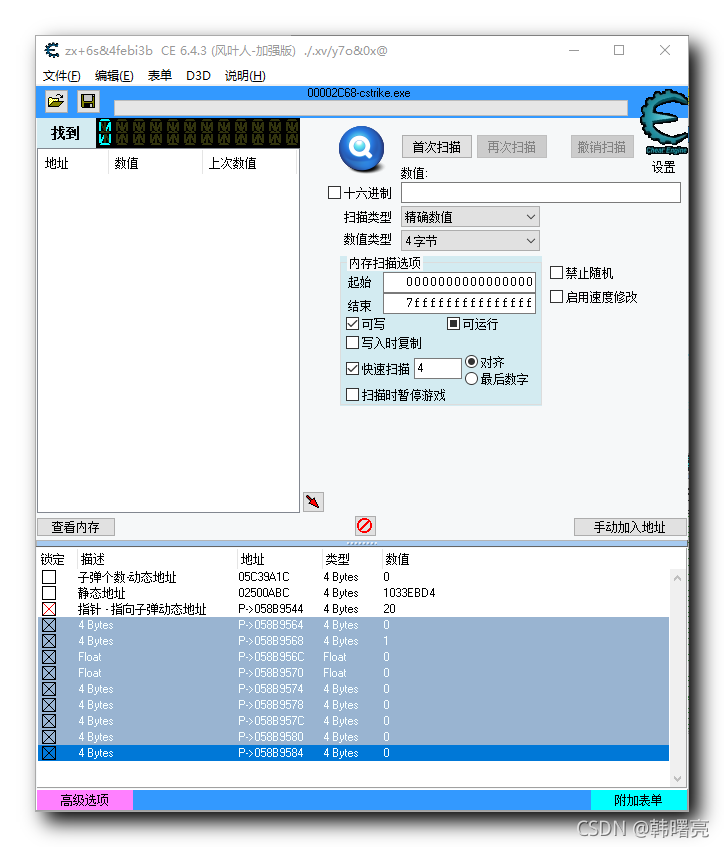Click add address manually (手动加入地址) button

(630, 527)
